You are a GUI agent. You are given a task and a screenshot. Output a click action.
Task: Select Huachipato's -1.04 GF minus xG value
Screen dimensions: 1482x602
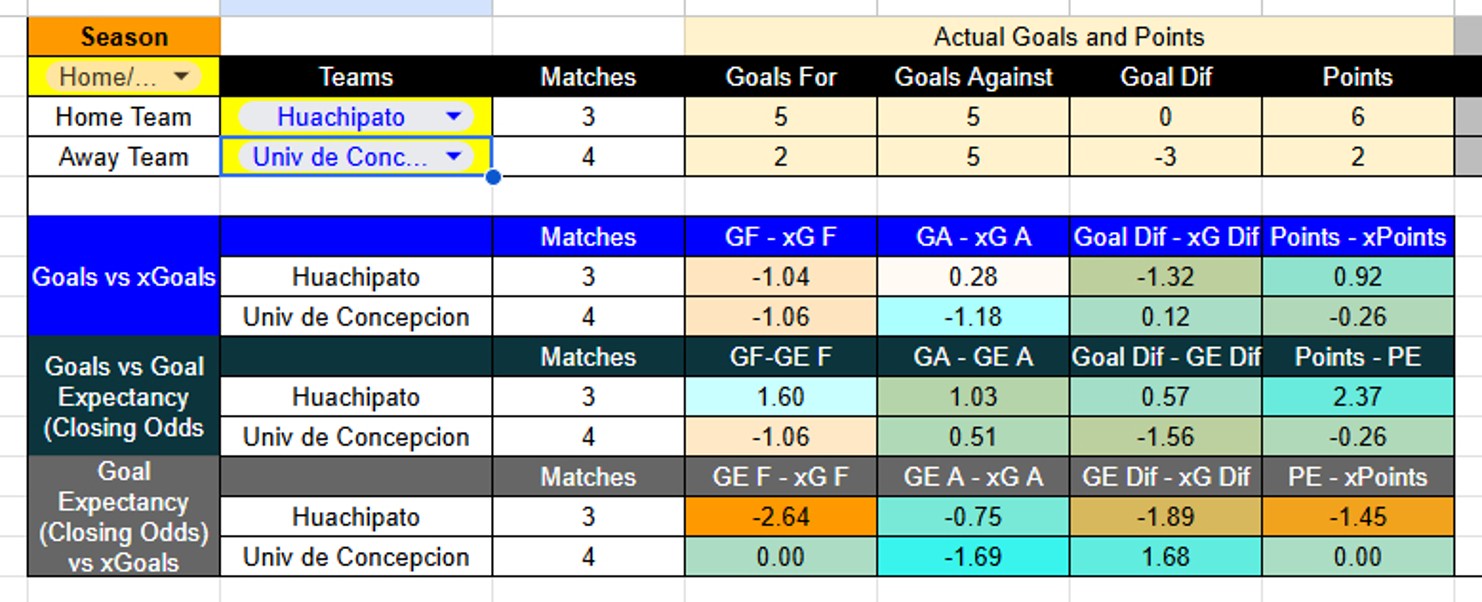(x=782, y=277)
